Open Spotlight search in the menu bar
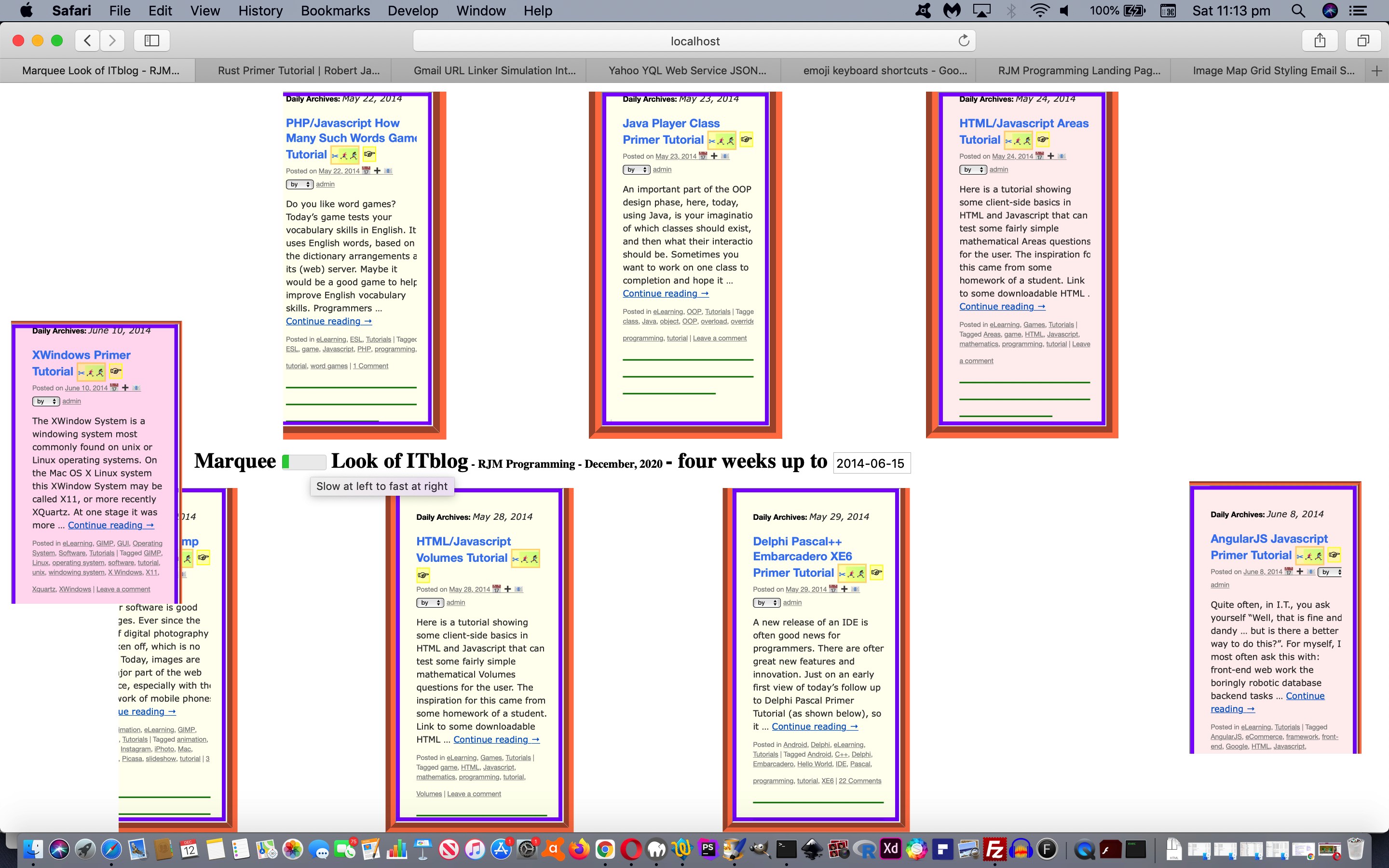The width and height of the screenshot is (1389, 868). pos(1298,10)
